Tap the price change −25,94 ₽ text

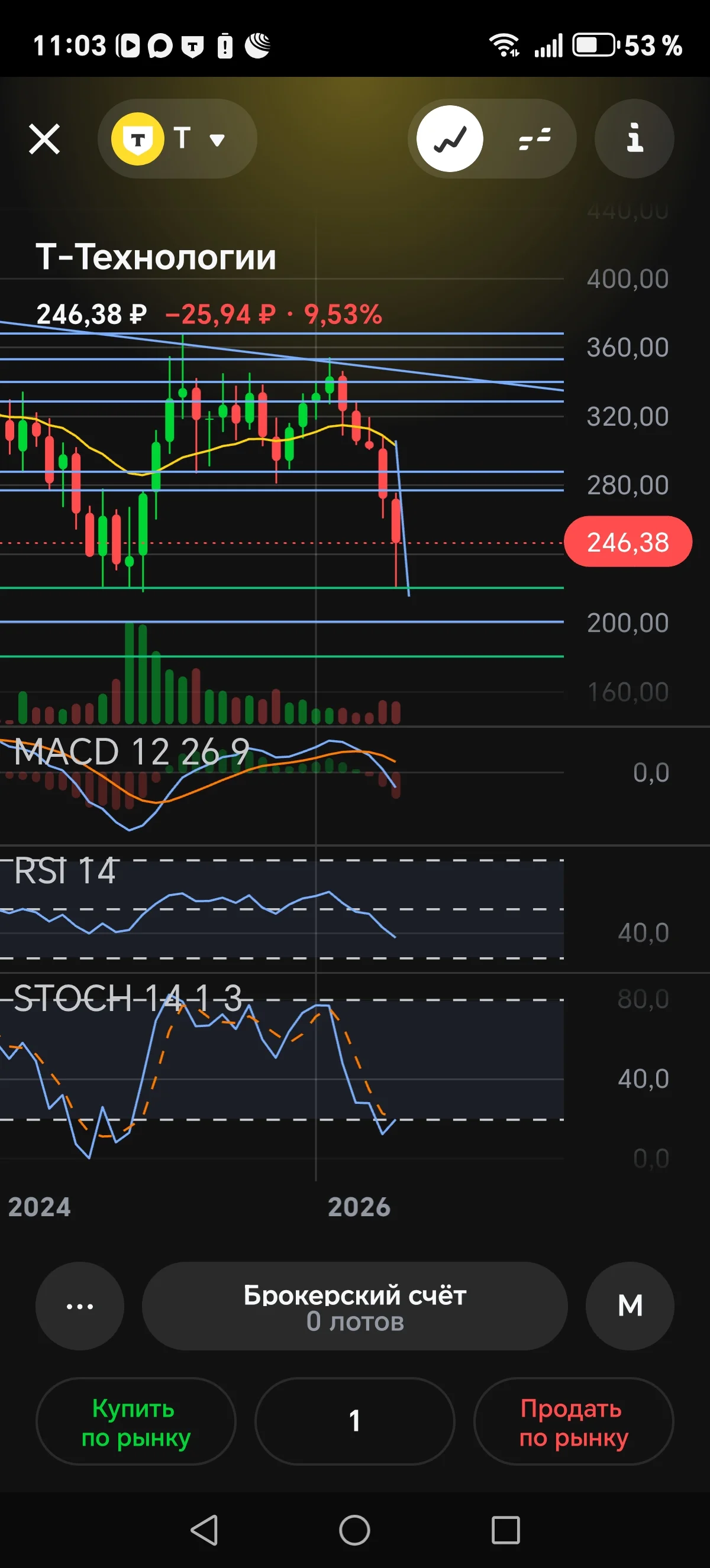pos(220,315)
